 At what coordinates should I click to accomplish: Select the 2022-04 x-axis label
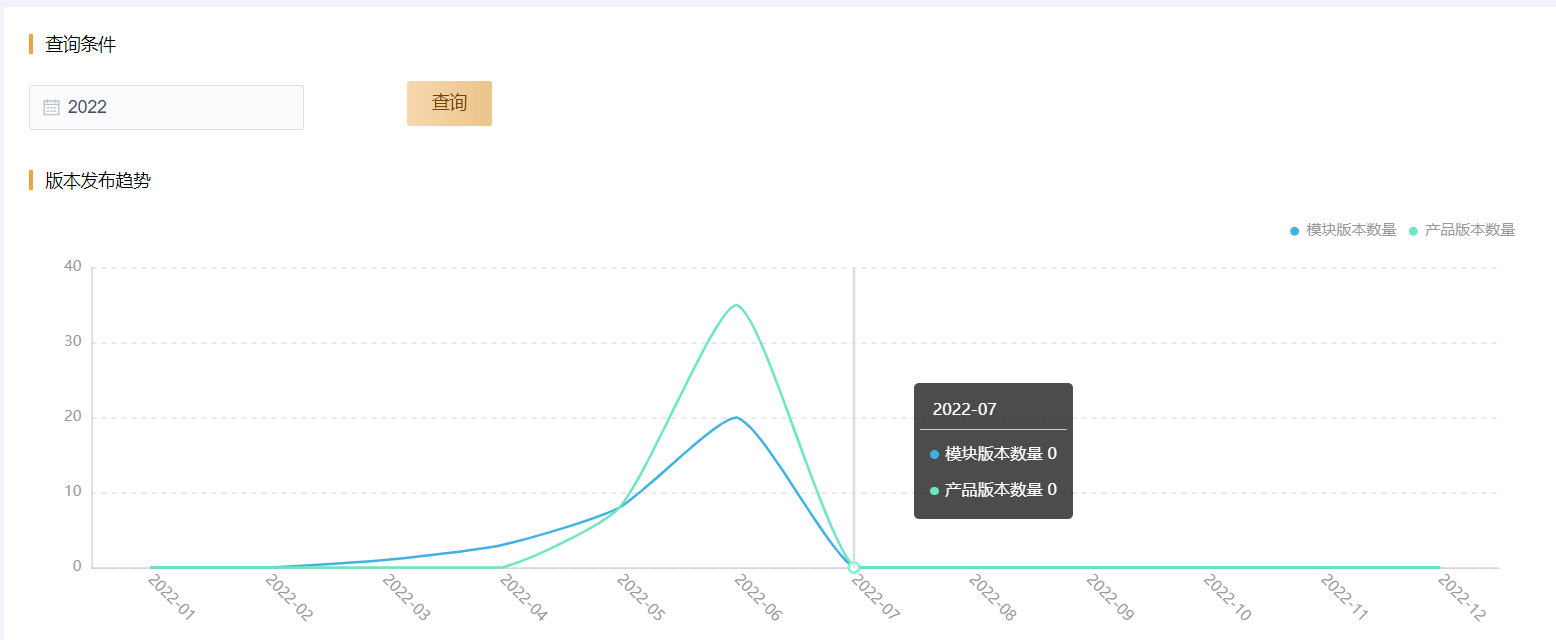coord(522,598)
